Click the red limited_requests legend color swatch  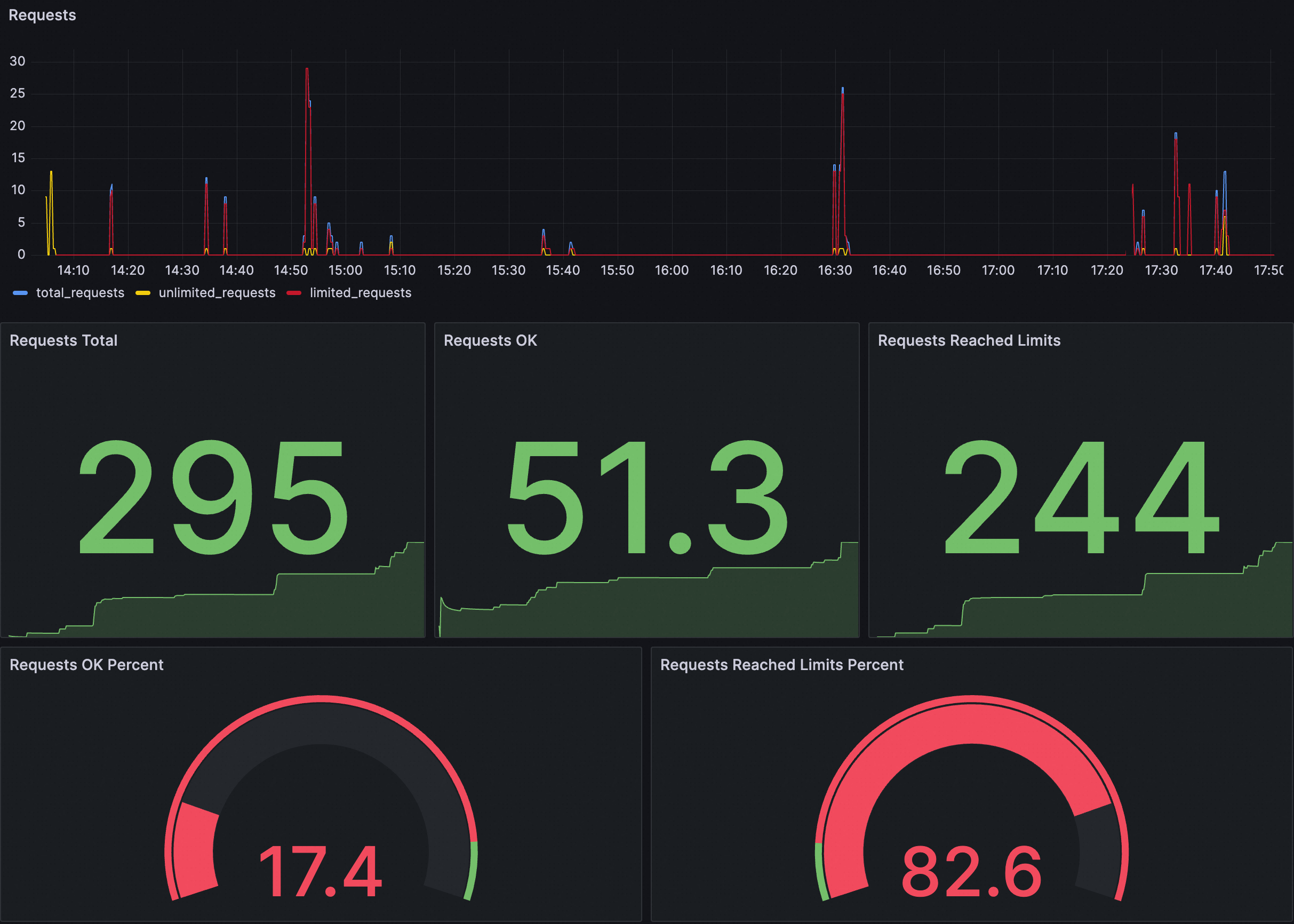[x=293, y=293]
